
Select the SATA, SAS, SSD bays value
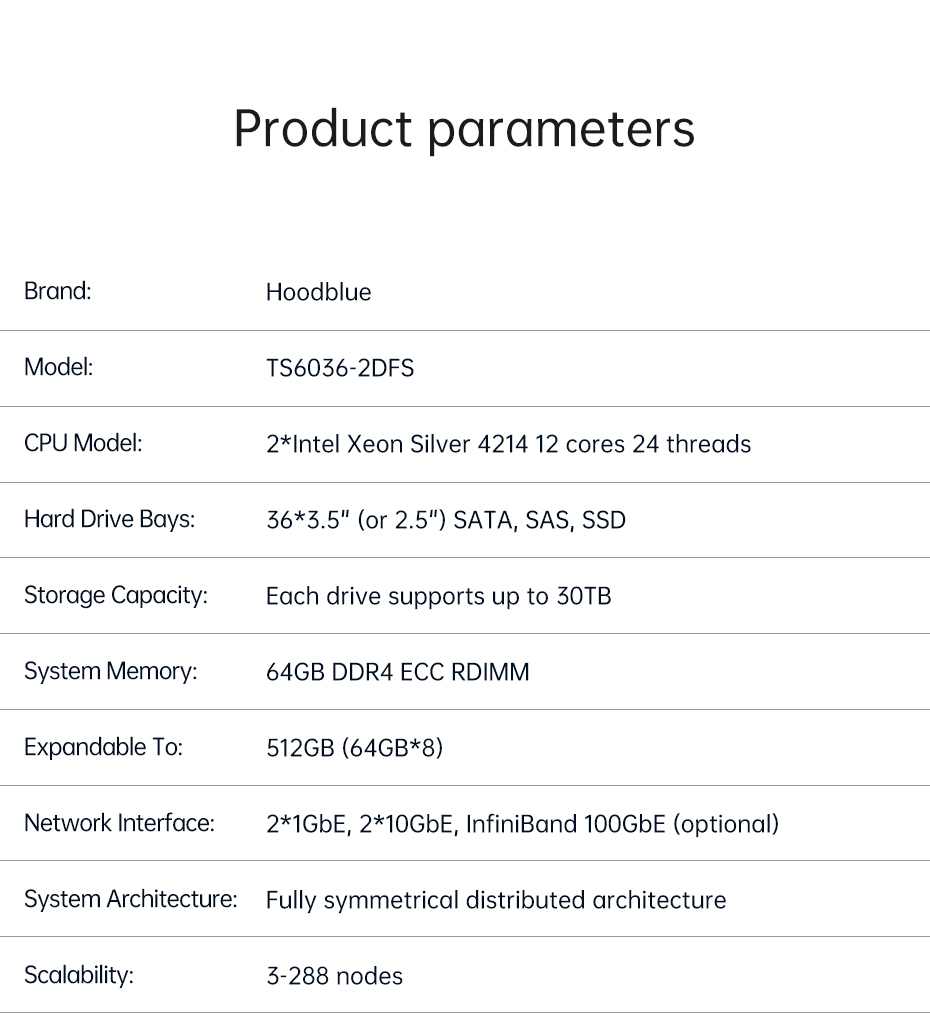446,520
